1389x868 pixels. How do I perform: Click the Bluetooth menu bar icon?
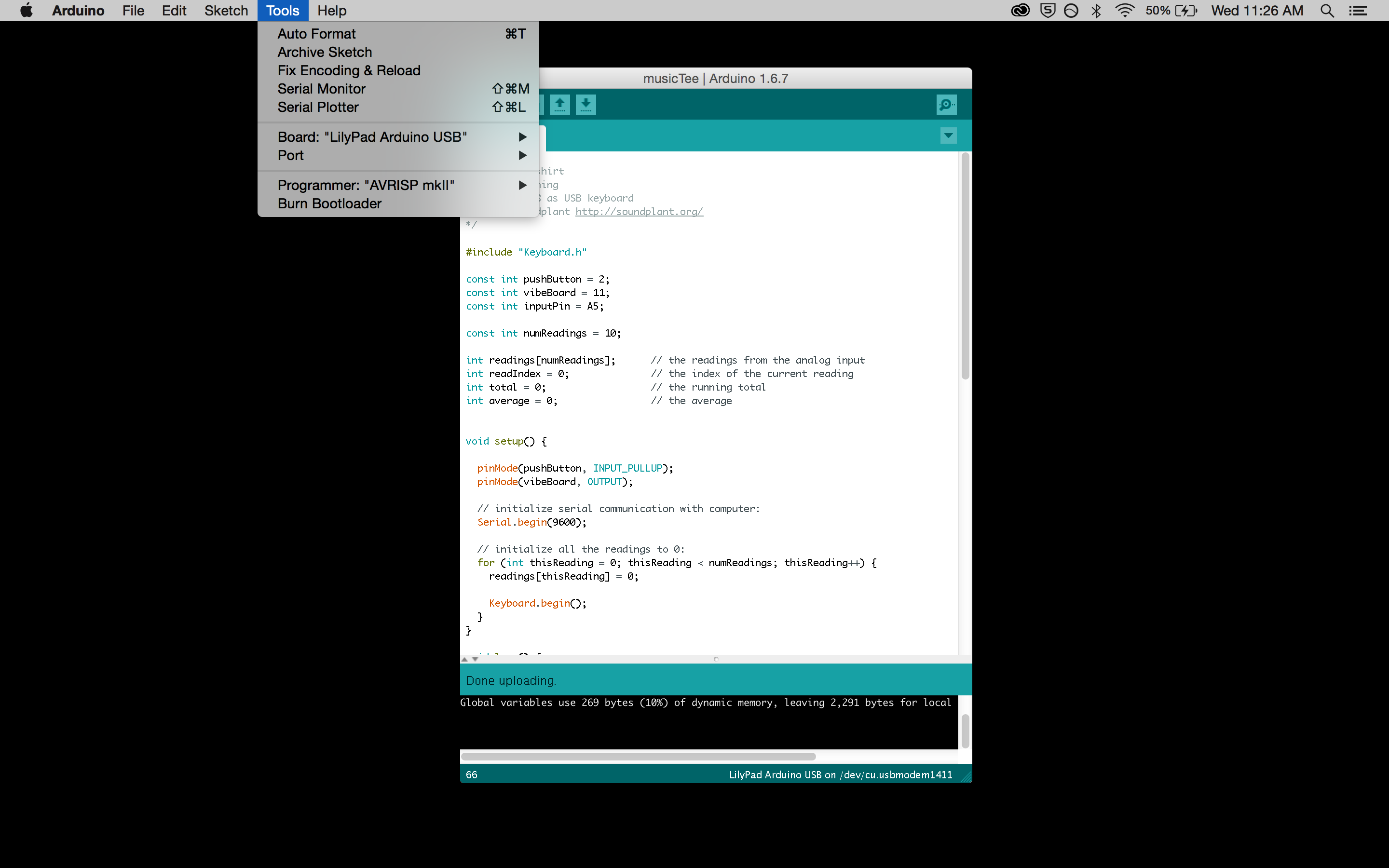(1096, 10)
